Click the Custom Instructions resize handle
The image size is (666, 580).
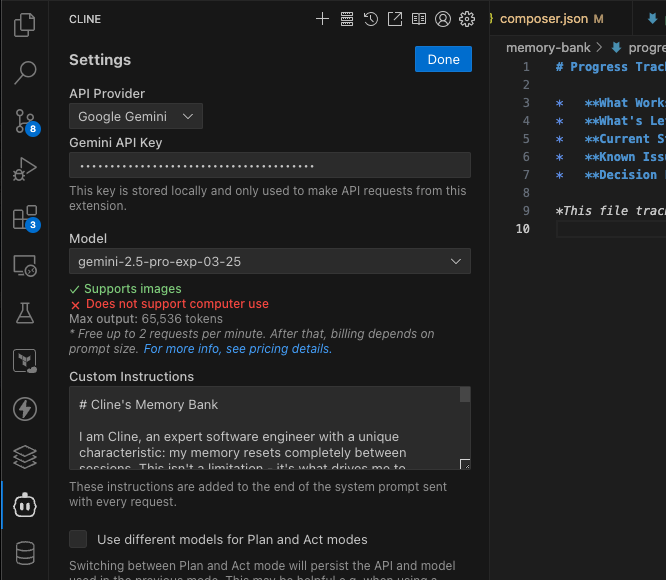click(465, 464)
